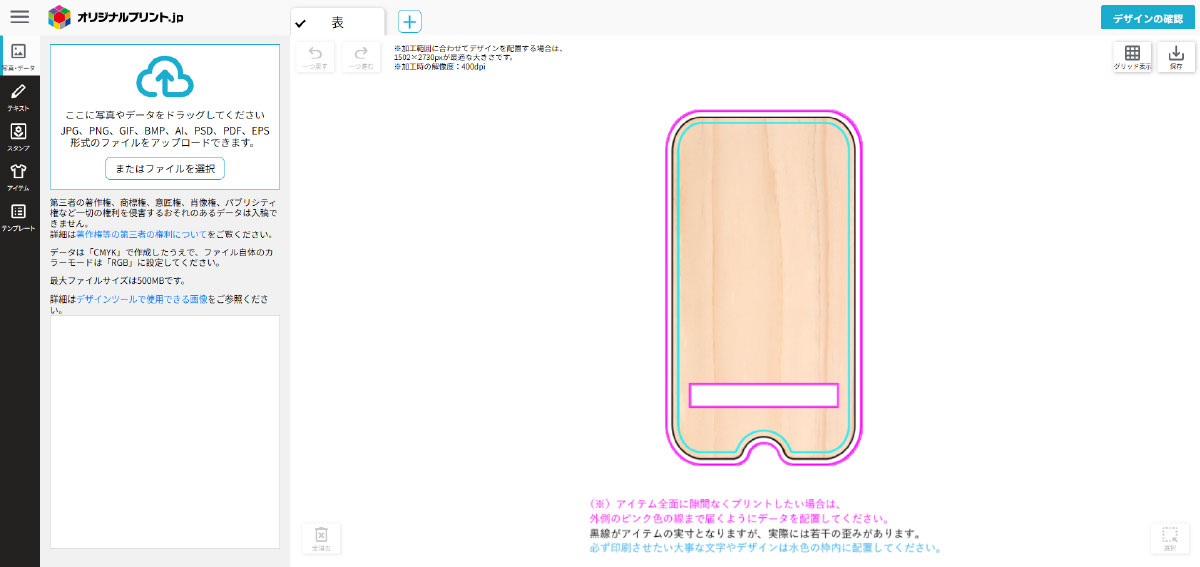This screenshot has width=1200, height=567.
Task: Click the save download icon
Action: (1176, 57)
